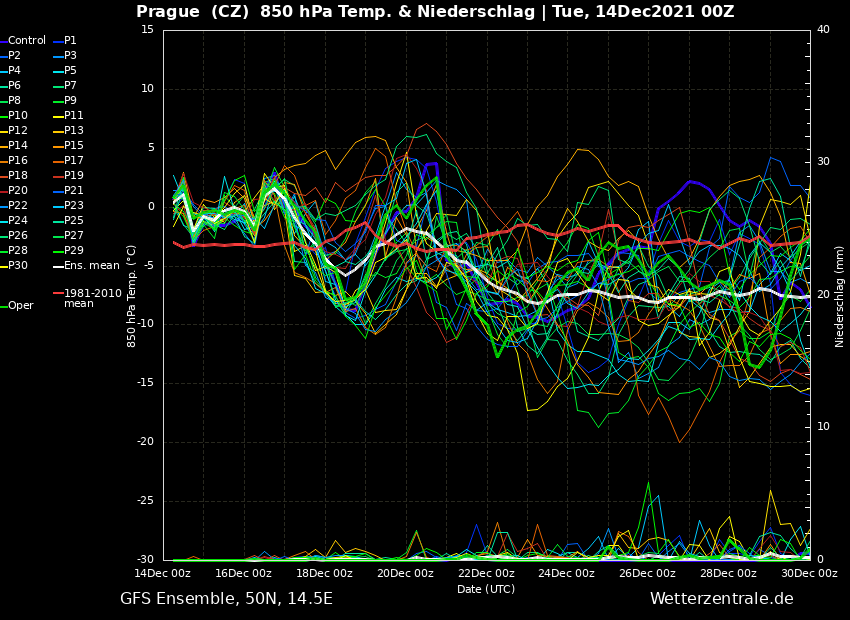This screenshot has height=620, width=850.
Task: Click the P20 legend label
Action: (x=18, y=191)
